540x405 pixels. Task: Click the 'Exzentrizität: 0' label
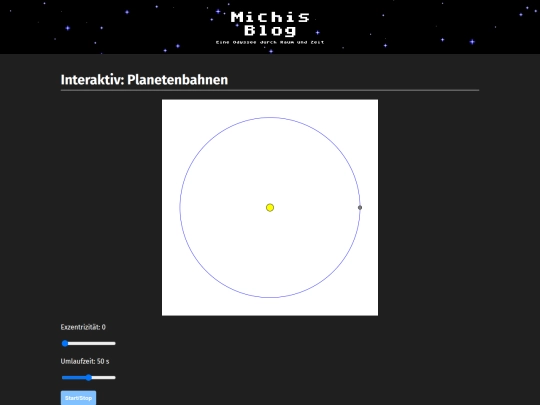(83, 327)
